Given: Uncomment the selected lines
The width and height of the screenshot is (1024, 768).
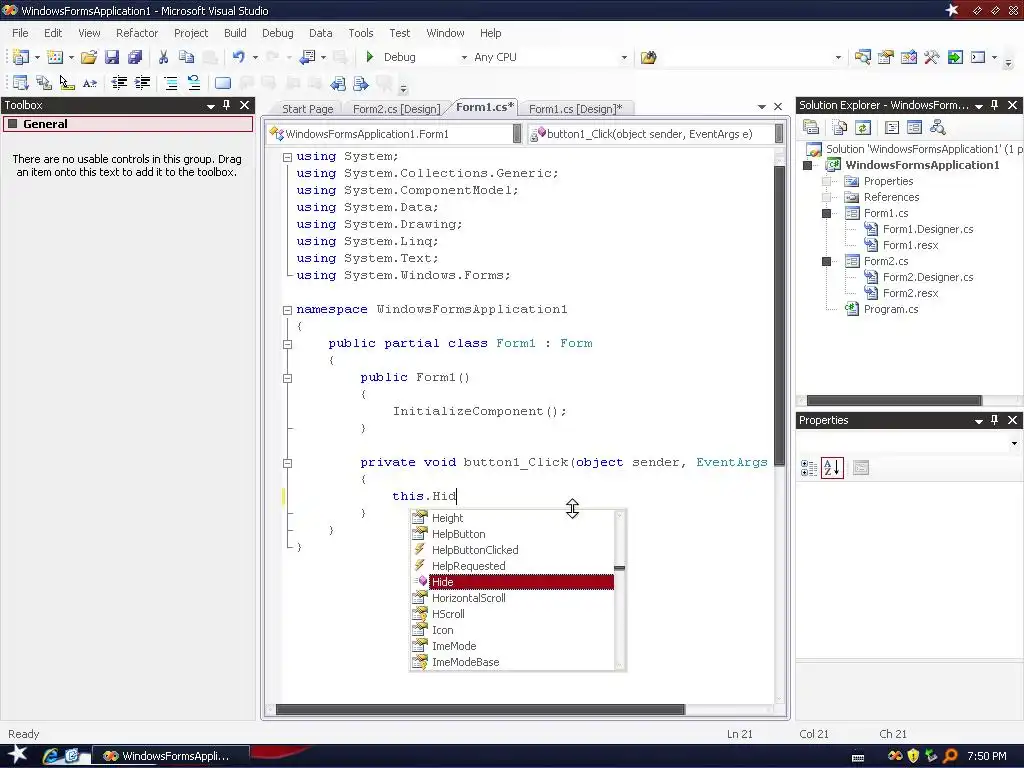Looking at the screenshot, I should [194, 83].
